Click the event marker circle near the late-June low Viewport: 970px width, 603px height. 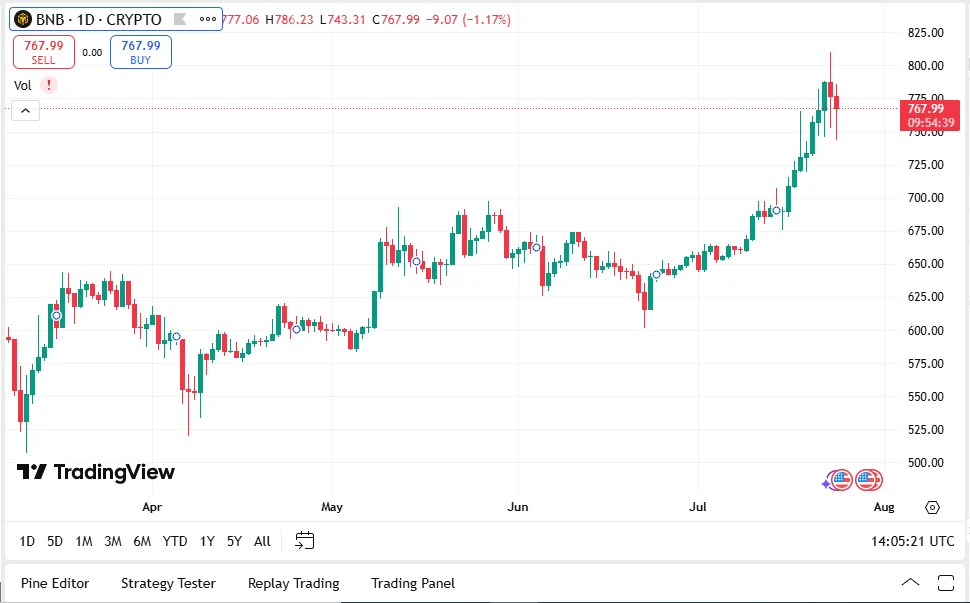tap(656, 275)
